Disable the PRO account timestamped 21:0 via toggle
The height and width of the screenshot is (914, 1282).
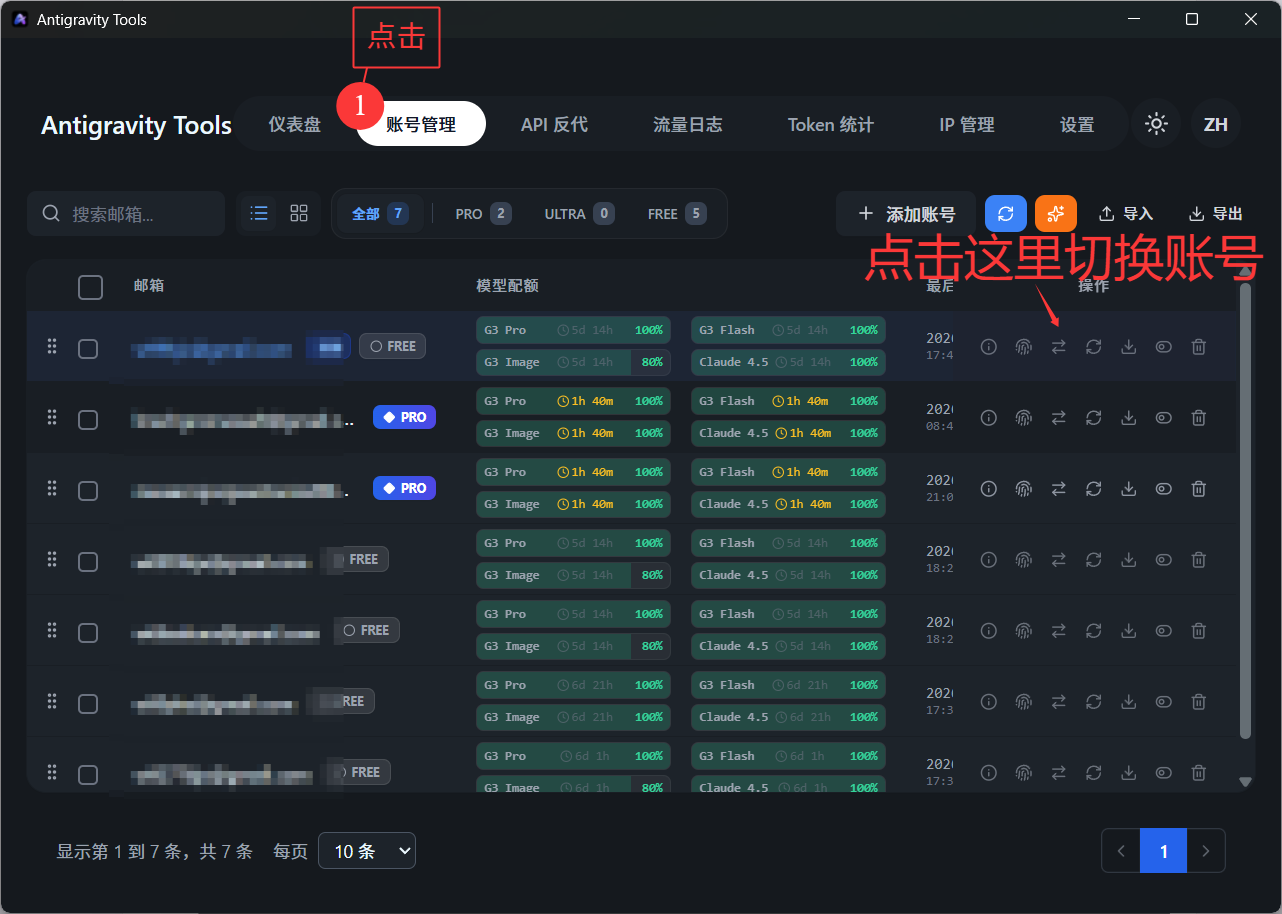1164,489
